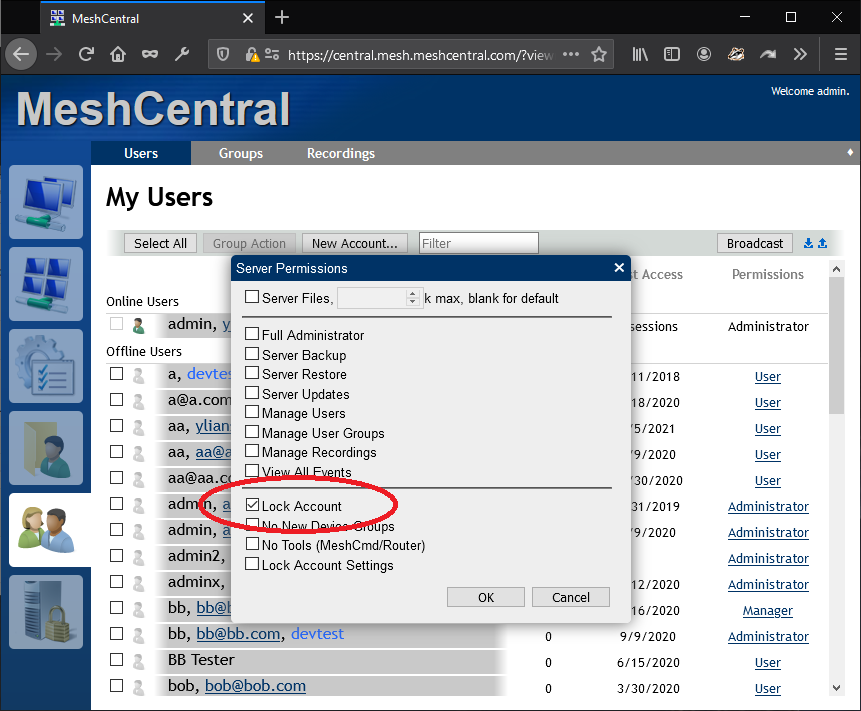
Task: Open the My Files sidebar icon
Action: point(46,448)
